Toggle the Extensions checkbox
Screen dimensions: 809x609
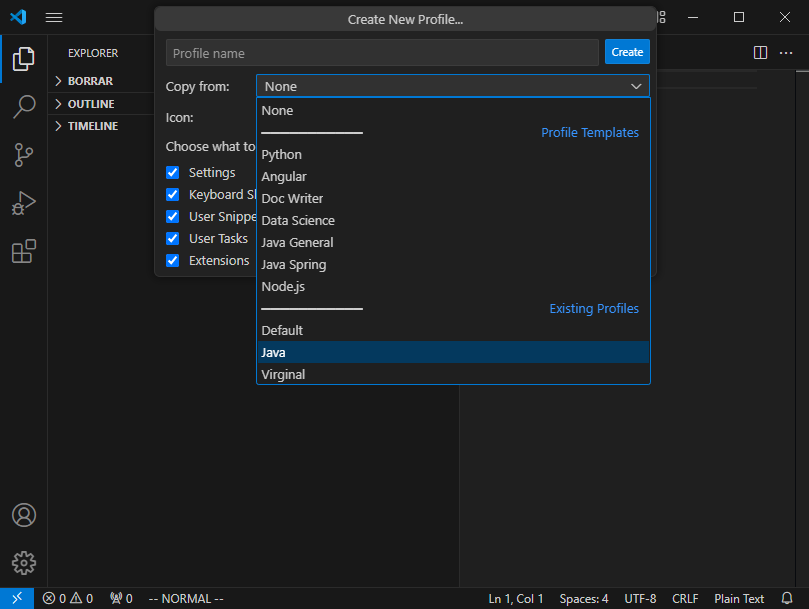(173, 261)
